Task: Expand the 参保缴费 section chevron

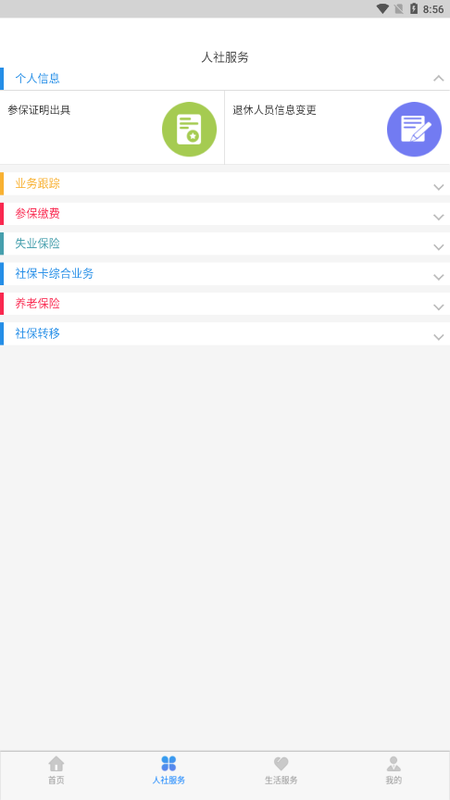Action: pos(438,217)
